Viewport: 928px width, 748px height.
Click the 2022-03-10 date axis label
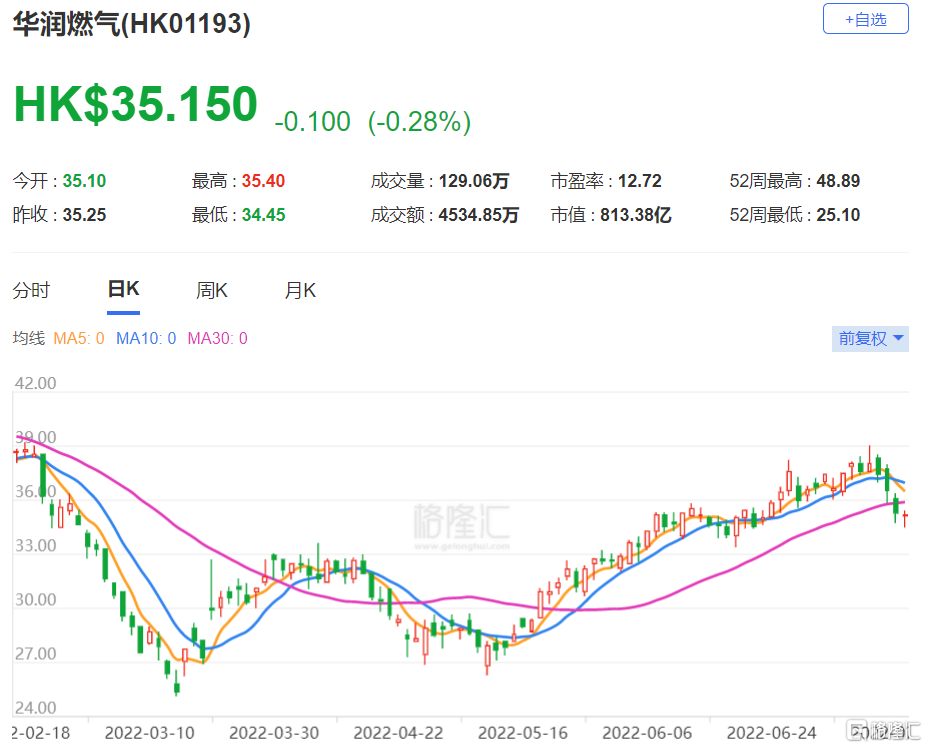tap(150, 733)
